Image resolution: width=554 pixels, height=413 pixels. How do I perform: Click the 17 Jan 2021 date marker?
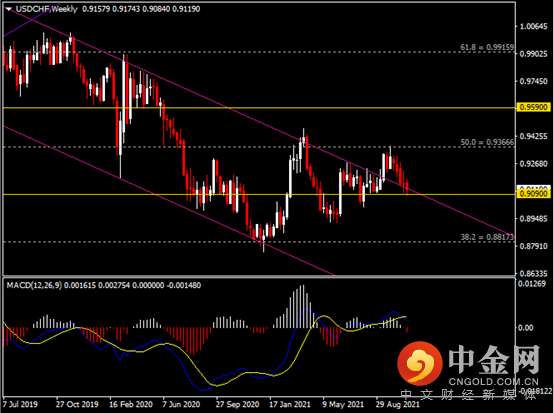click(x=290, y=404)
